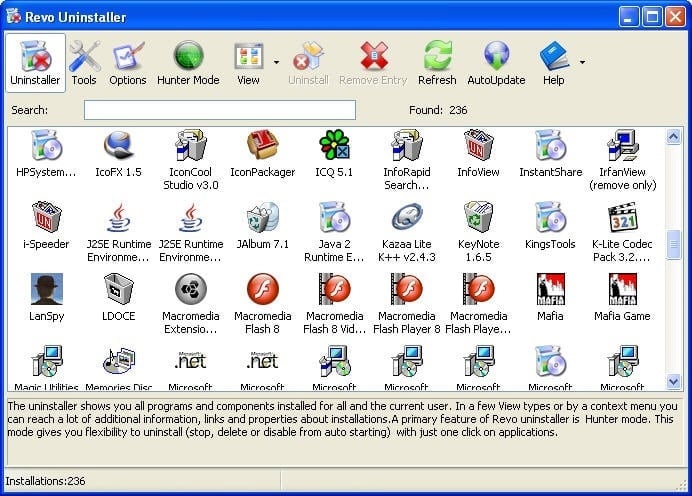Image resolution: width=692 pixels, height=496 pixels.
Task: Select the Magic Utilities entry
Action: 46,368
